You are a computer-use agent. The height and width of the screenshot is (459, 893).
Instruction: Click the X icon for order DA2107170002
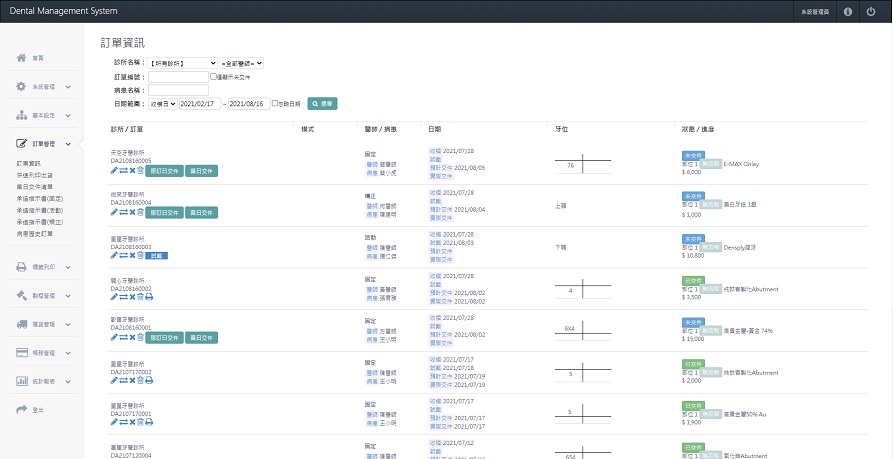(x=132, y=380)
